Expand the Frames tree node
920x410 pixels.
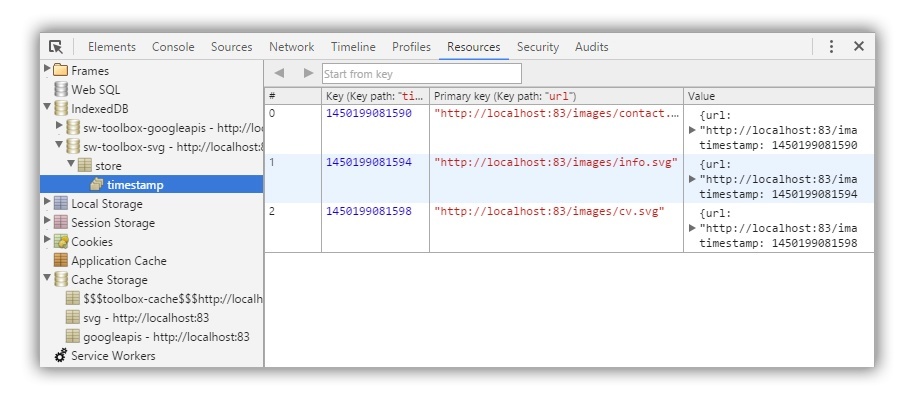click(x=47, y=70)
